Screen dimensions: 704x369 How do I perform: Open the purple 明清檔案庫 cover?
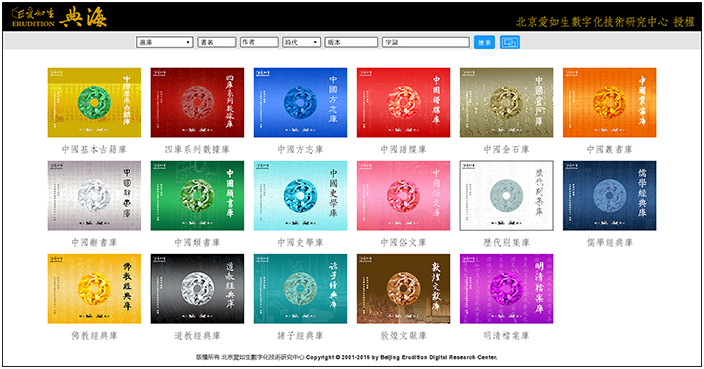pos(506,289)
